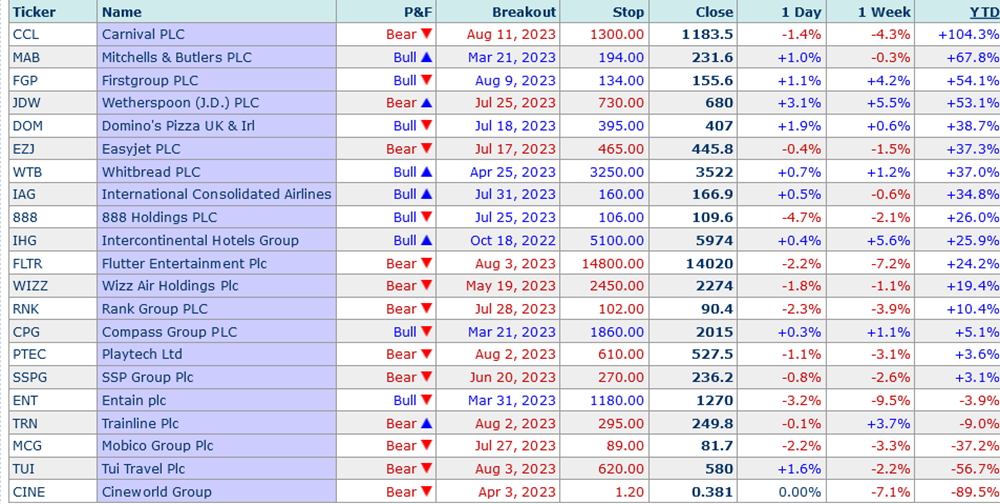1000x504 pixels.
Task: Open Intercontinental Hotels Group entry
Action: click(x=200, y=240)
